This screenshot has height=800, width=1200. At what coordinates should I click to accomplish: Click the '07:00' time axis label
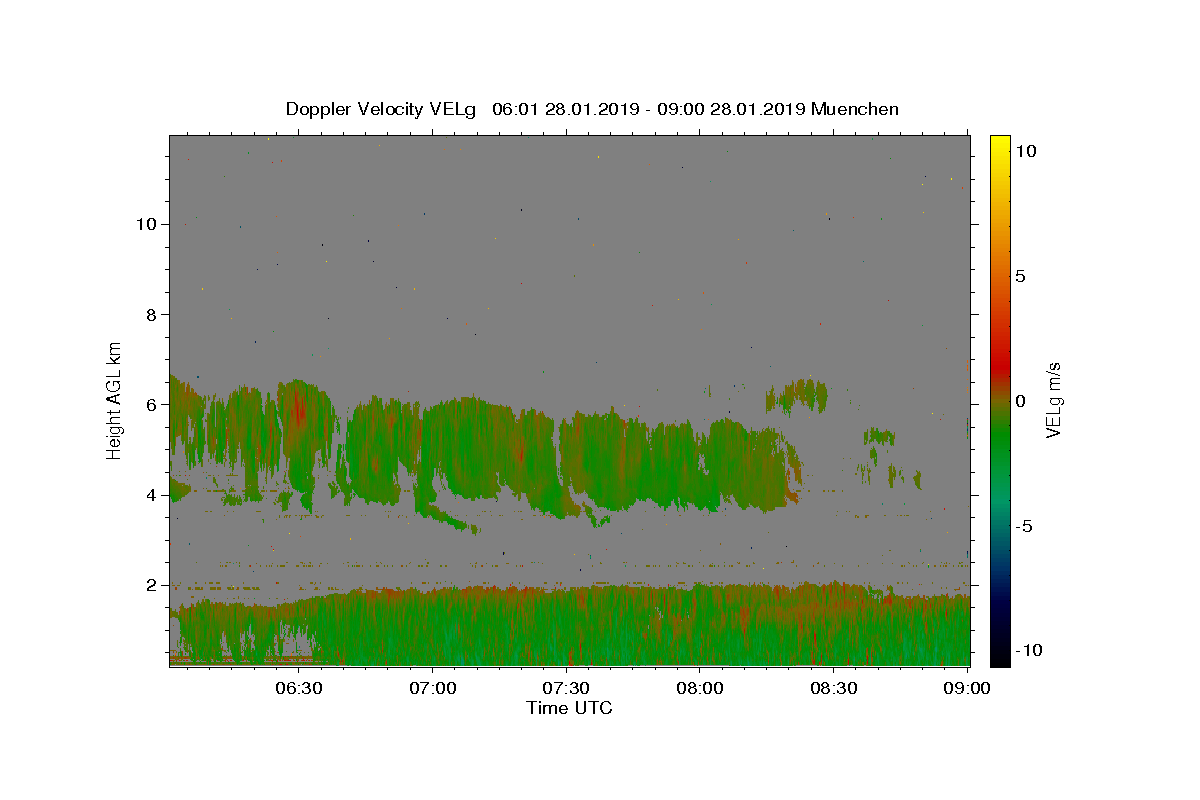[433, 688]
